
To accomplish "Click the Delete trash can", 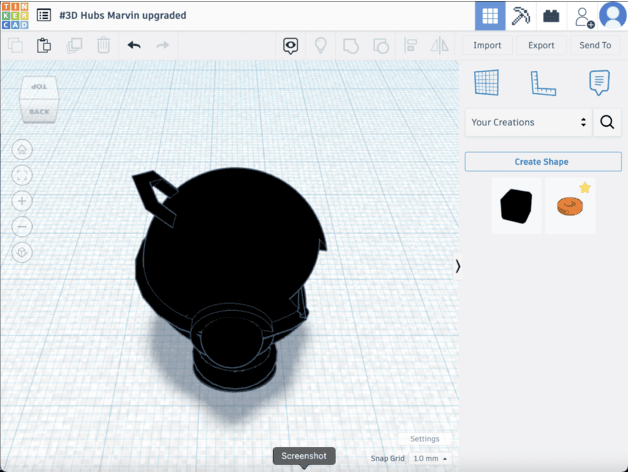I will click(x=103, y=45).
